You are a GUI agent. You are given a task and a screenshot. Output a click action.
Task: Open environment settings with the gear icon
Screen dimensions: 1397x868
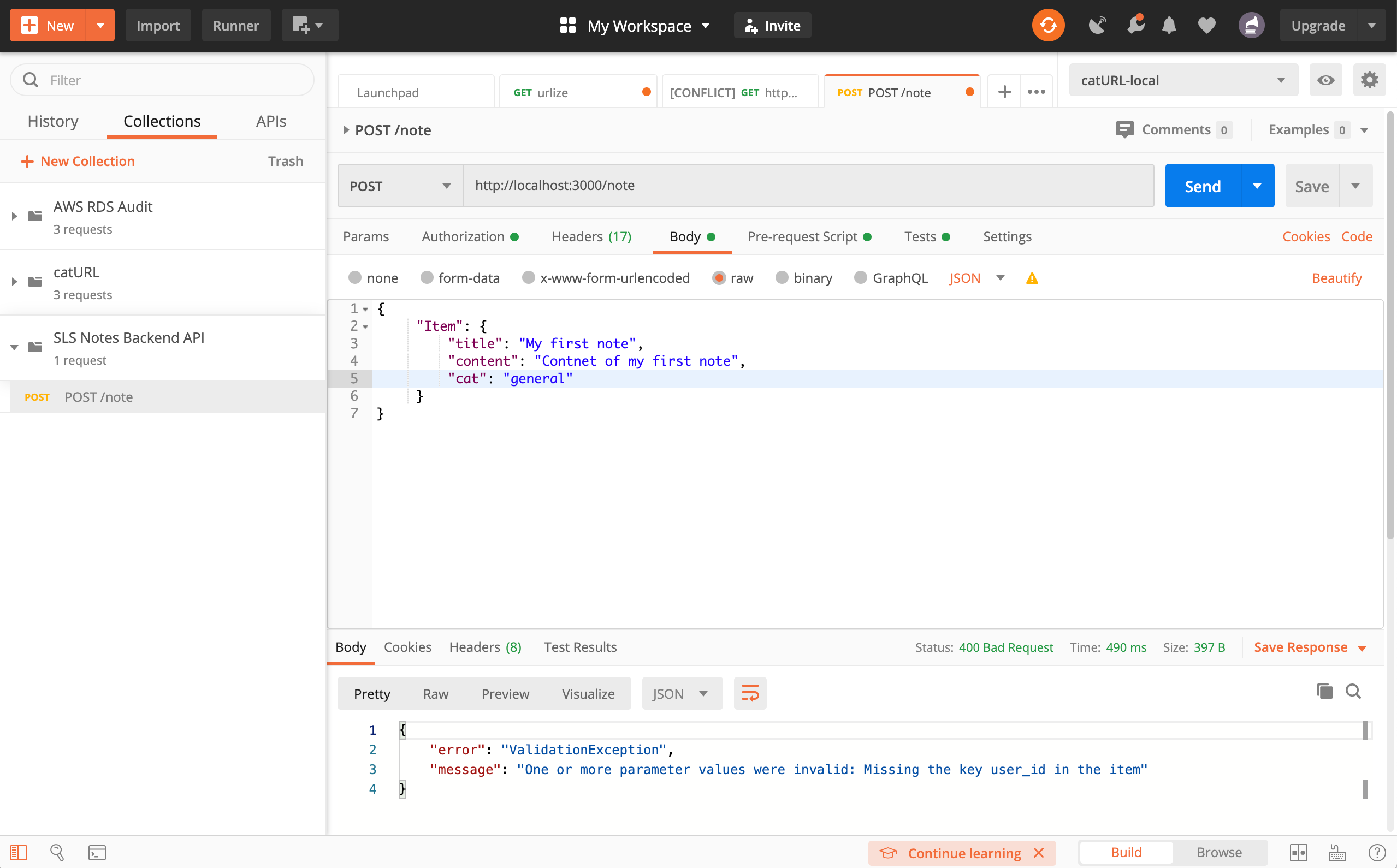click(x=1370, y=80)
